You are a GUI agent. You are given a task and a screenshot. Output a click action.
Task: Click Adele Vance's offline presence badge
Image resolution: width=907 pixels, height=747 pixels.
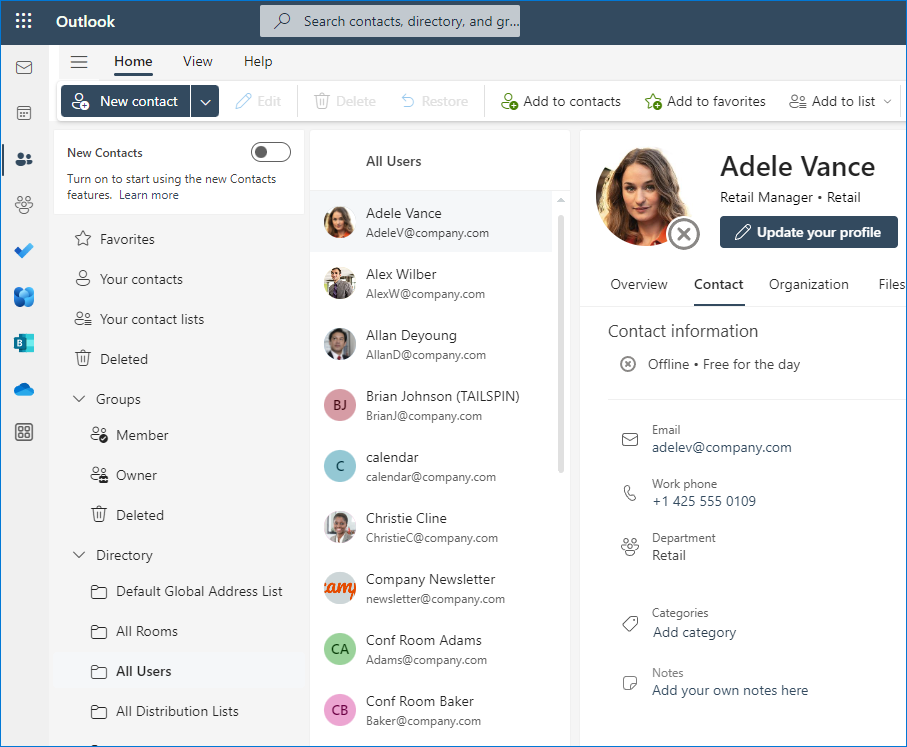pos(684,234)
